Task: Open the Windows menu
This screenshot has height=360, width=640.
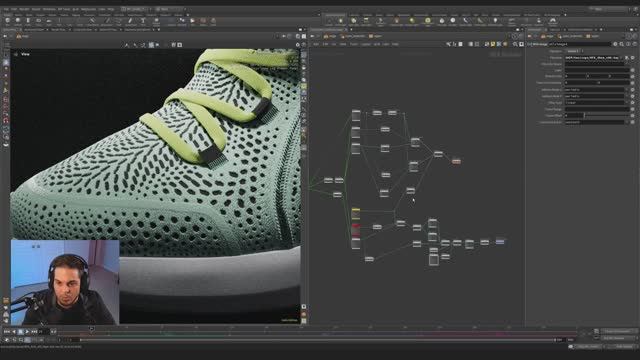Action: 49,9
